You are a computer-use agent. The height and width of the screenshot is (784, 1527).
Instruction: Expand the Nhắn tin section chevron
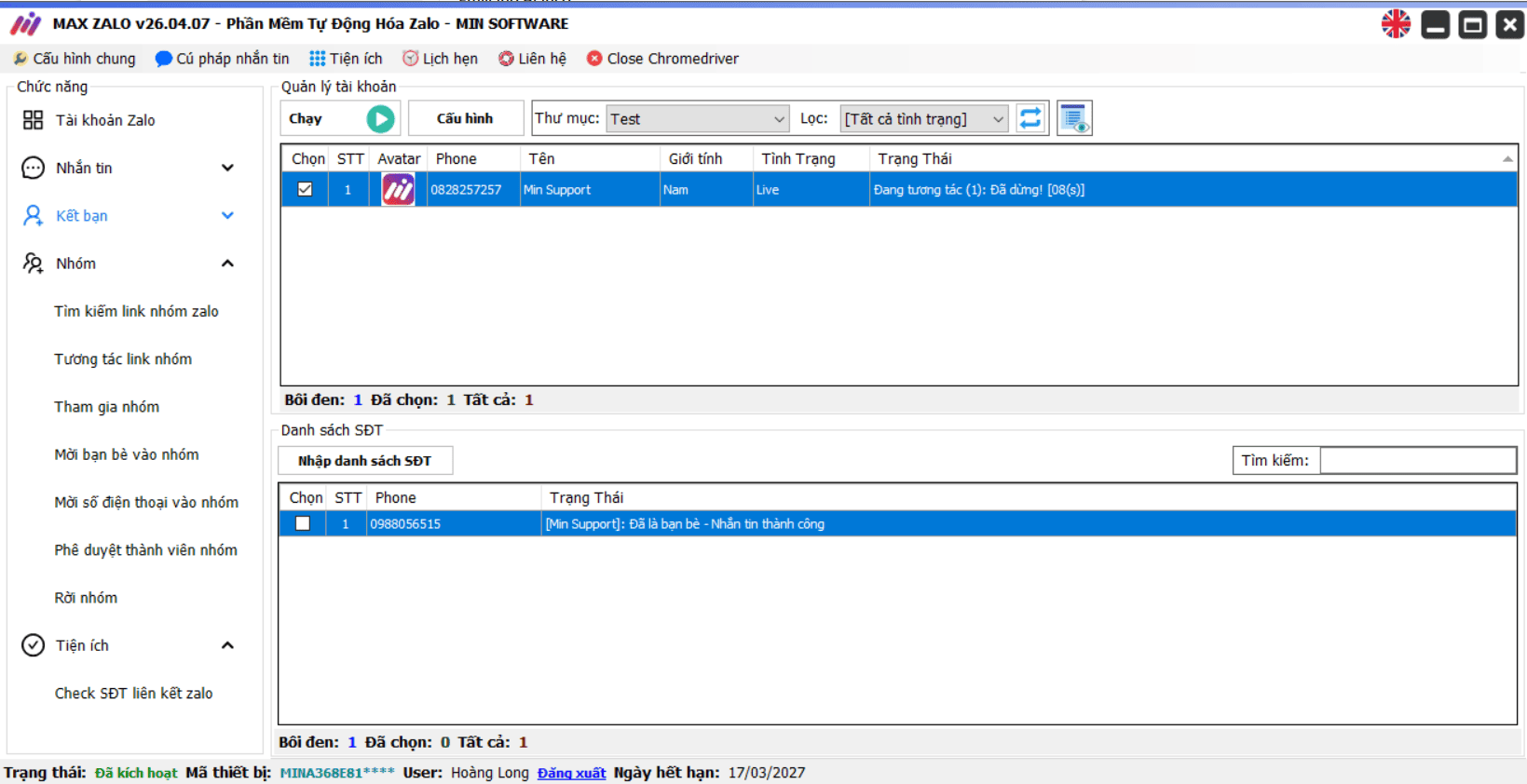227,168
